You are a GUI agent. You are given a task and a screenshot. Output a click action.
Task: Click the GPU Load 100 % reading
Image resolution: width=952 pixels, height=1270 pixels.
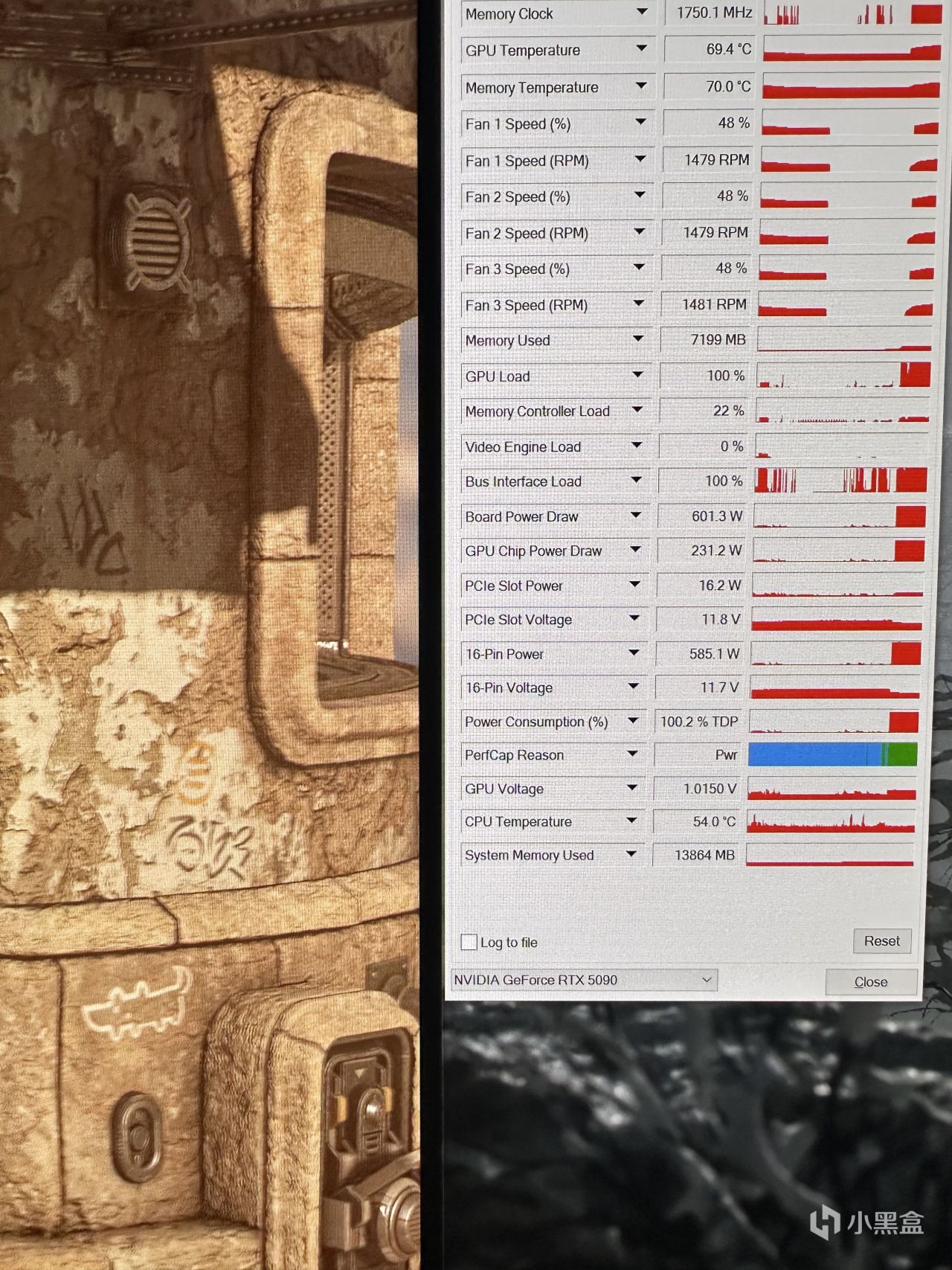tap(704, 375)
